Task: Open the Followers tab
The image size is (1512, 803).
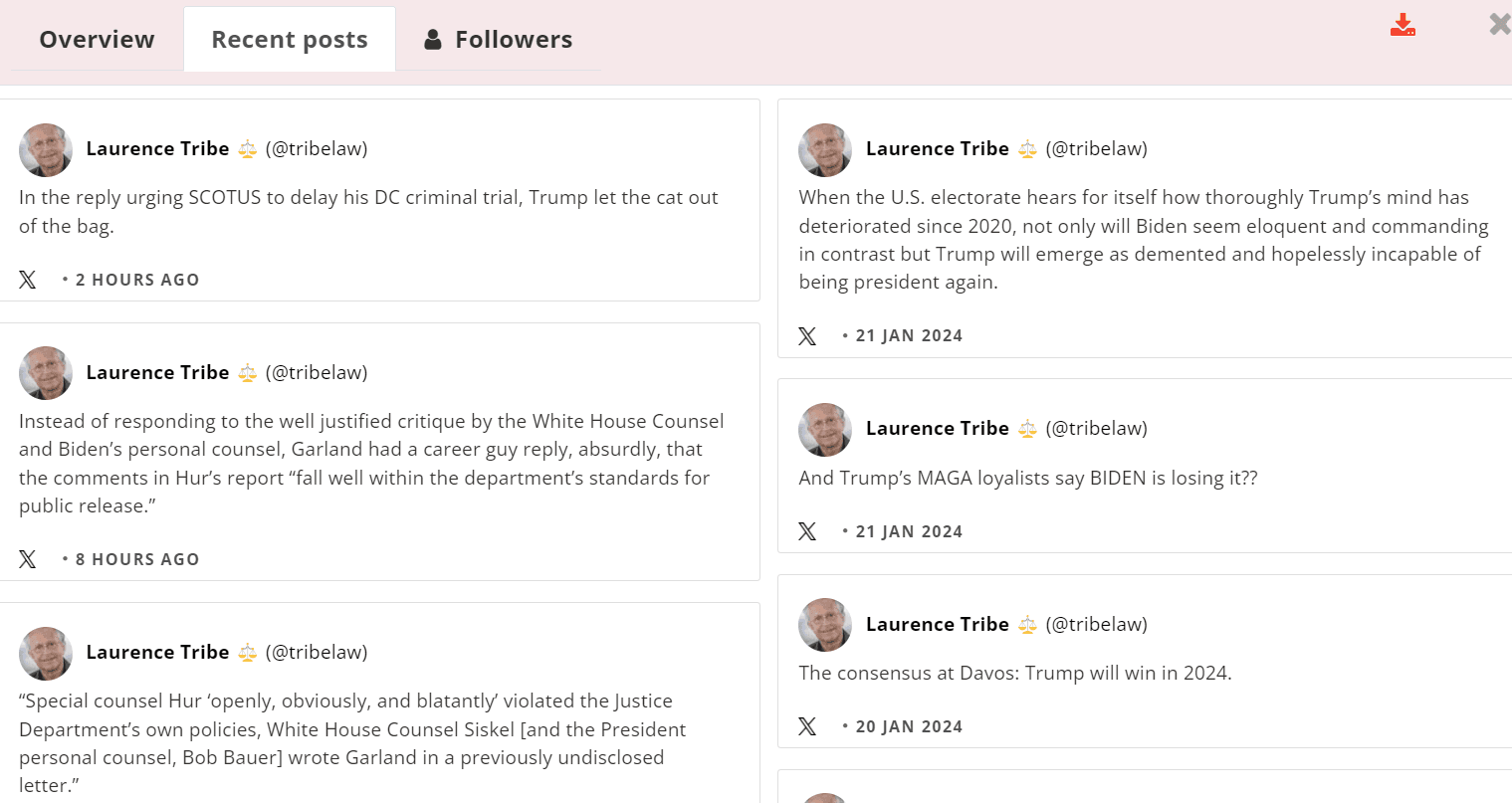Action: 499,40
